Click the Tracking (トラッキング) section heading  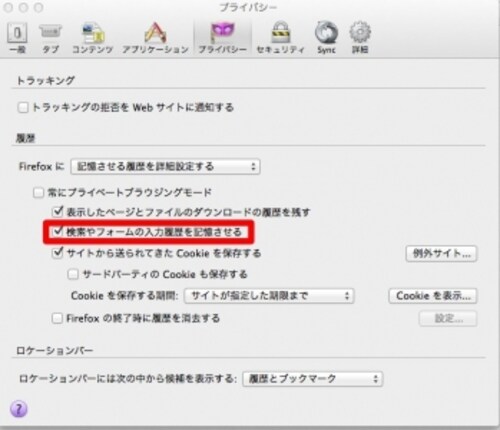click(x=46, y=80)
